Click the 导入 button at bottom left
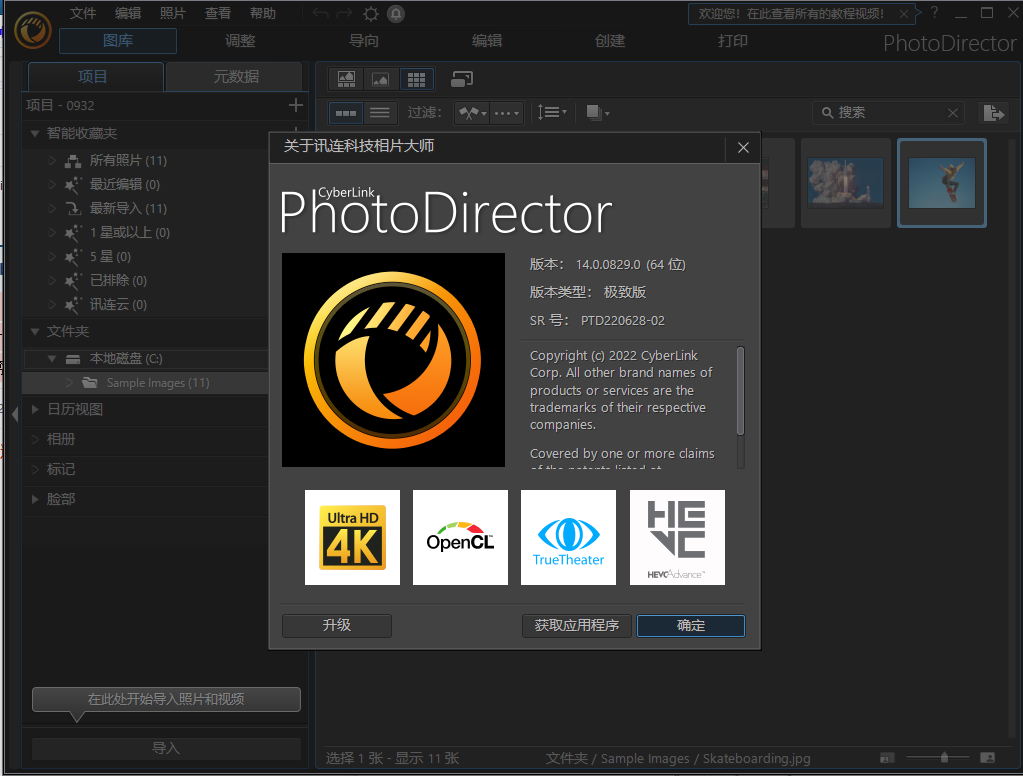The image size is (1023, 776). pyautogui.click(x=166, y=748)
